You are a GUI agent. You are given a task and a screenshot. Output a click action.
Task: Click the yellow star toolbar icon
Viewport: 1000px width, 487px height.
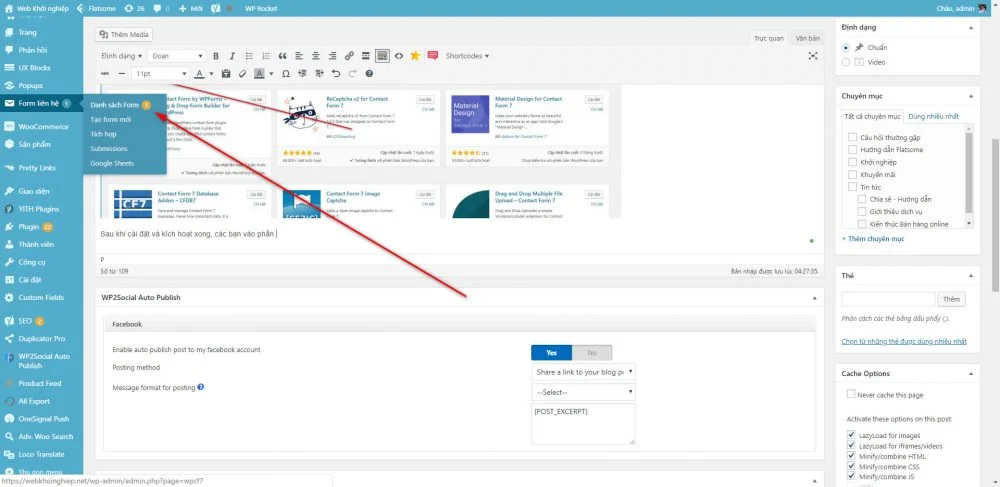415,56
